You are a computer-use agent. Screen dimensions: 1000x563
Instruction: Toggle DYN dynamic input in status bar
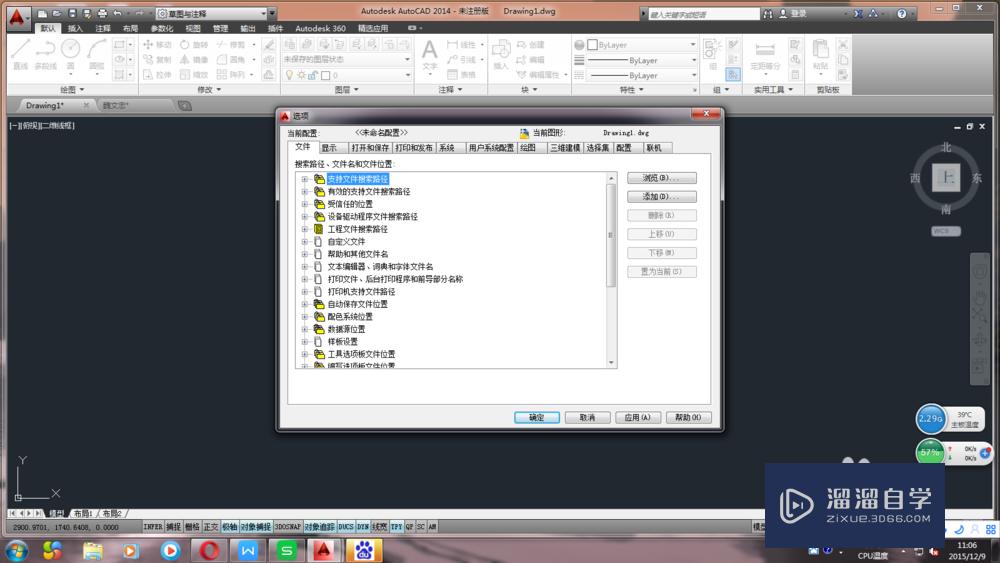coord(363,527)
